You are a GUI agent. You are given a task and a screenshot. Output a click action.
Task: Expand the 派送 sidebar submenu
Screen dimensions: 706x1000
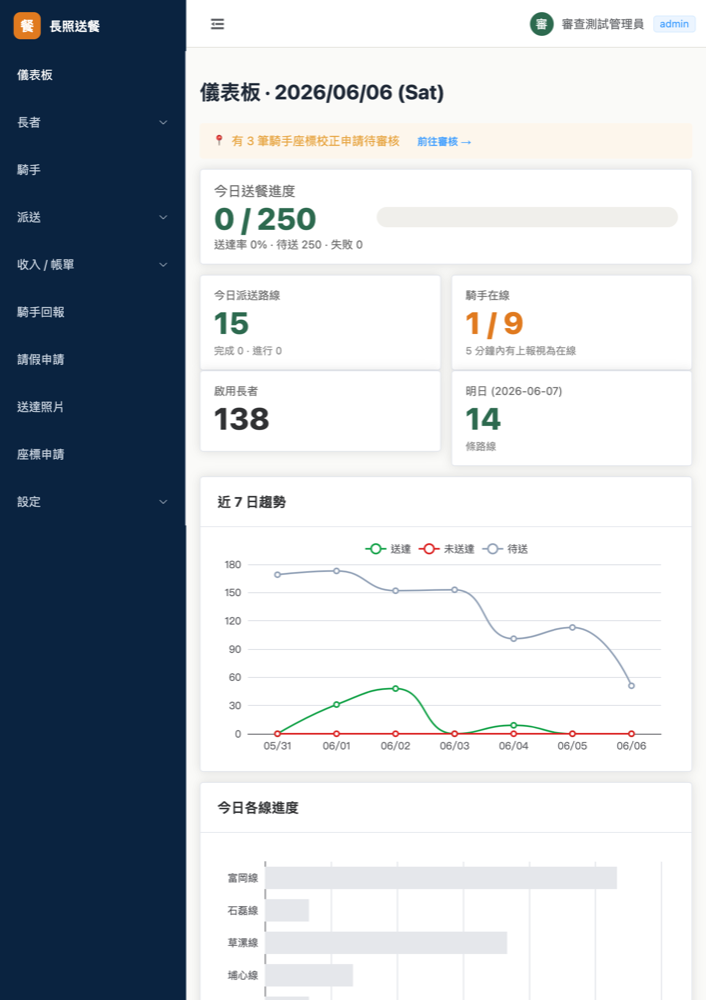[x=163, y=217]
